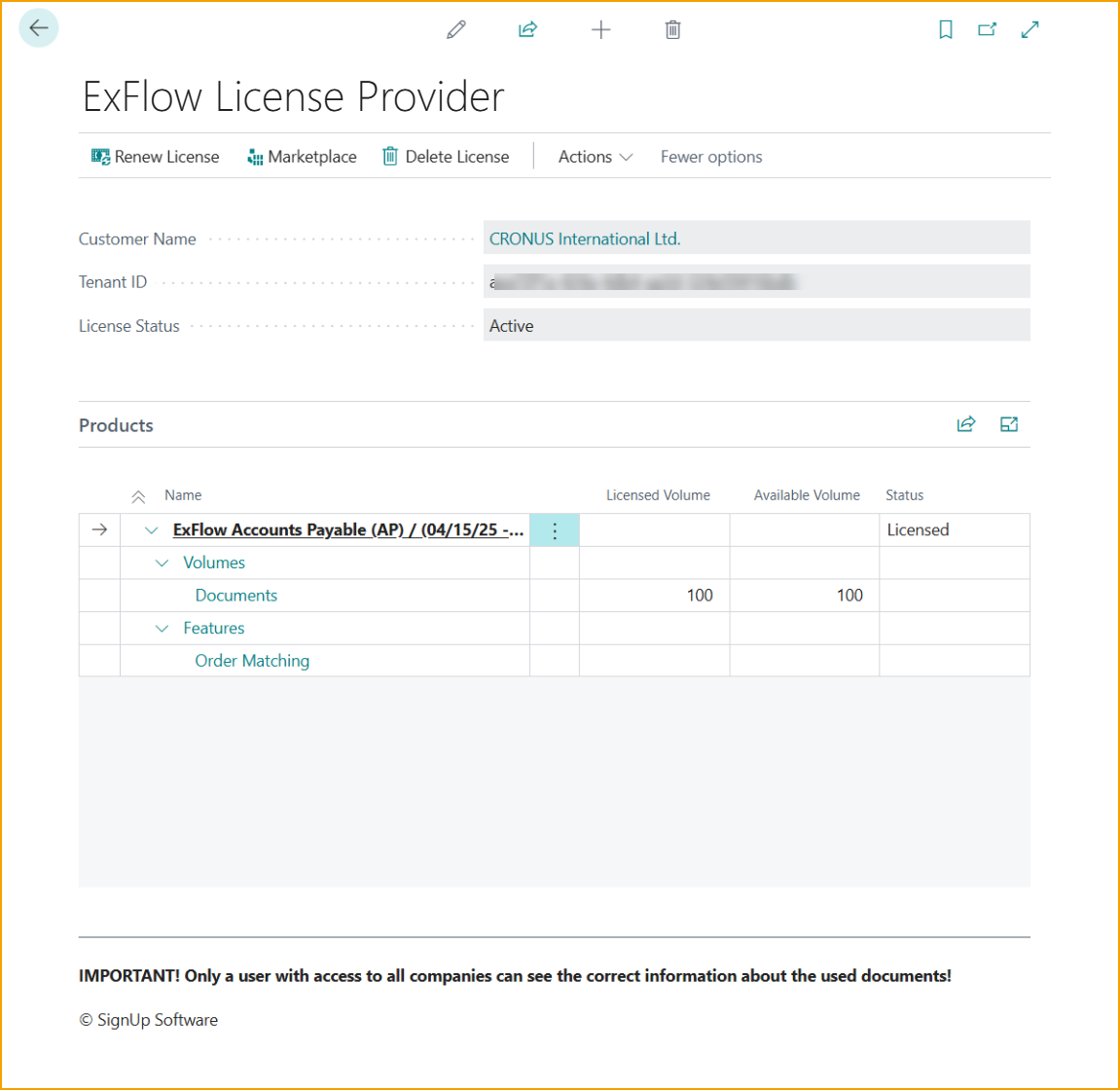Open the Actions dropdown menu
Screen dimensions: 1120x1090
coord(595,157)
